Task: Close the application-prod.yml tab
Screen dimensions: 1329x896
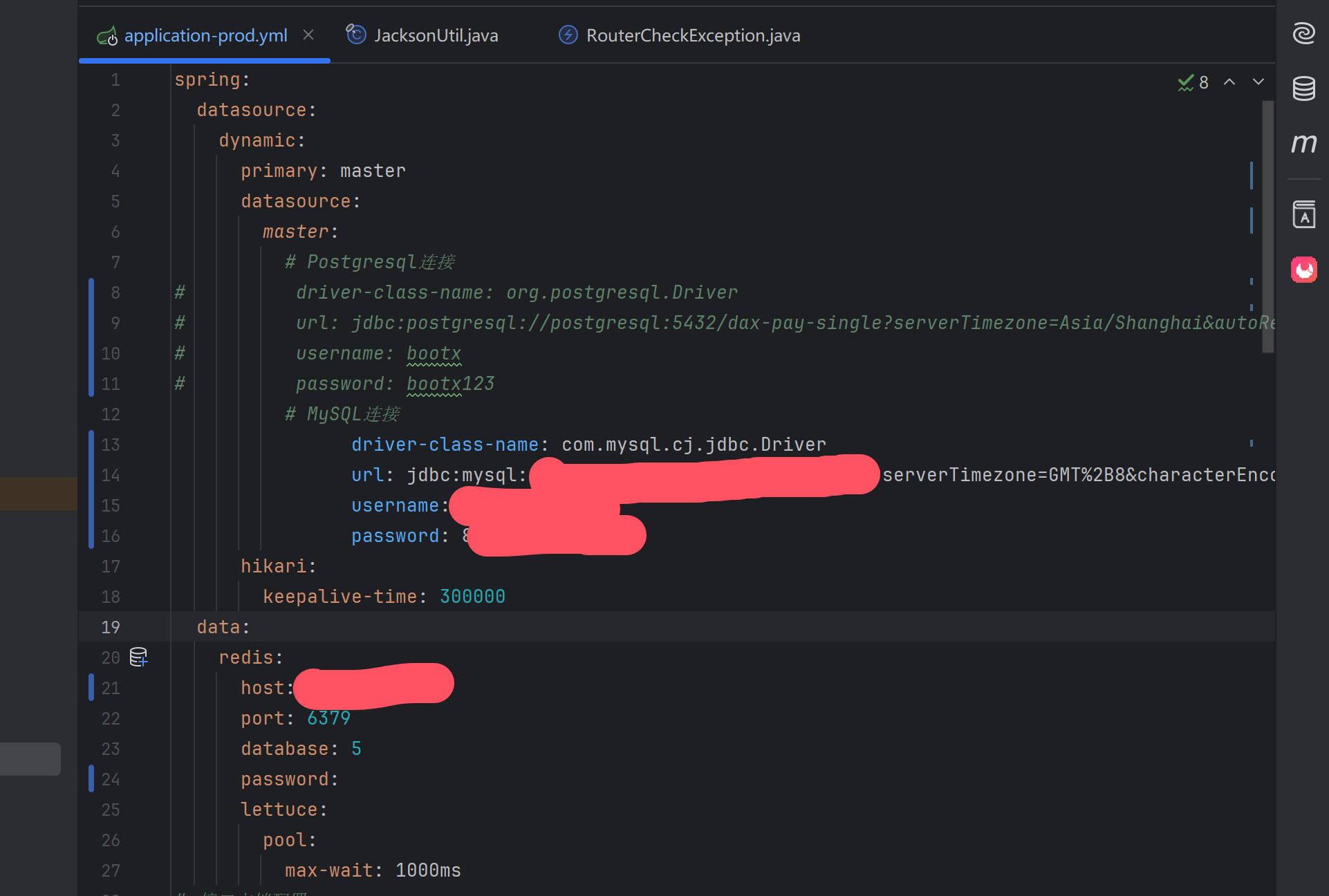Action: click(x=308, y=35)
